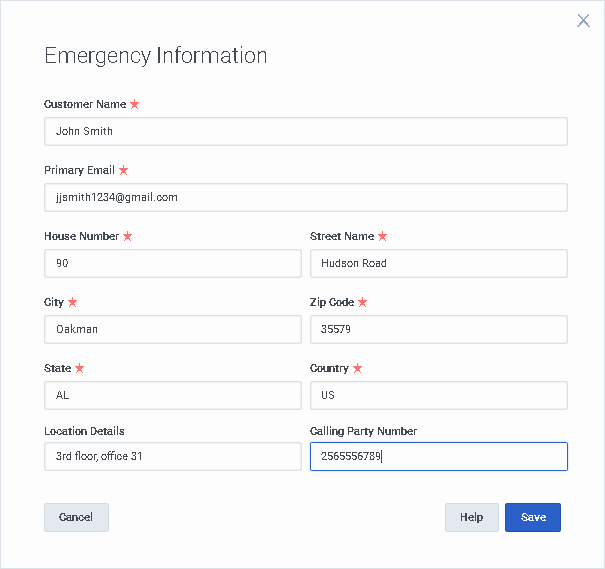605x569 pixels.
Task: Click the Primary Email label
Action: [79, 170]
